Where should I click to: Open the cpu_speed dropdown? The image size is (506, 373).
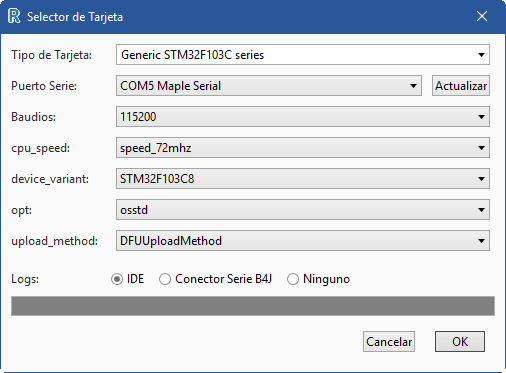(x=303, y=148)
